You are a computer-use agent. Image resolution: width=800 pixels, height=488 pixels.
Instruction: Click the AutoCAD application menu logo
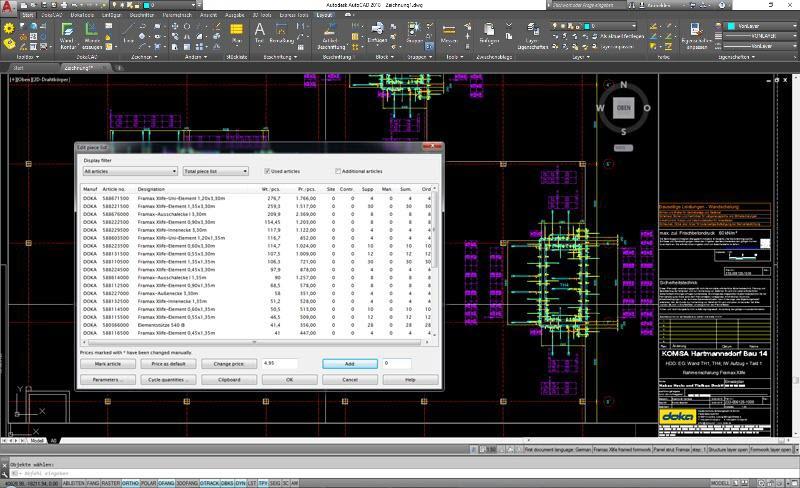(x=9, y=8)
